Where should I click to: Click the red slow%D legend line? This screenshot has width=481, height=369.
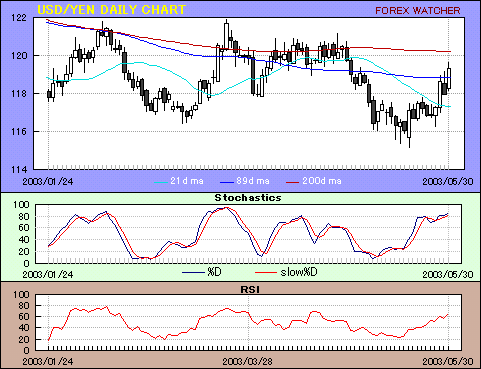click(x=266, y=273)
